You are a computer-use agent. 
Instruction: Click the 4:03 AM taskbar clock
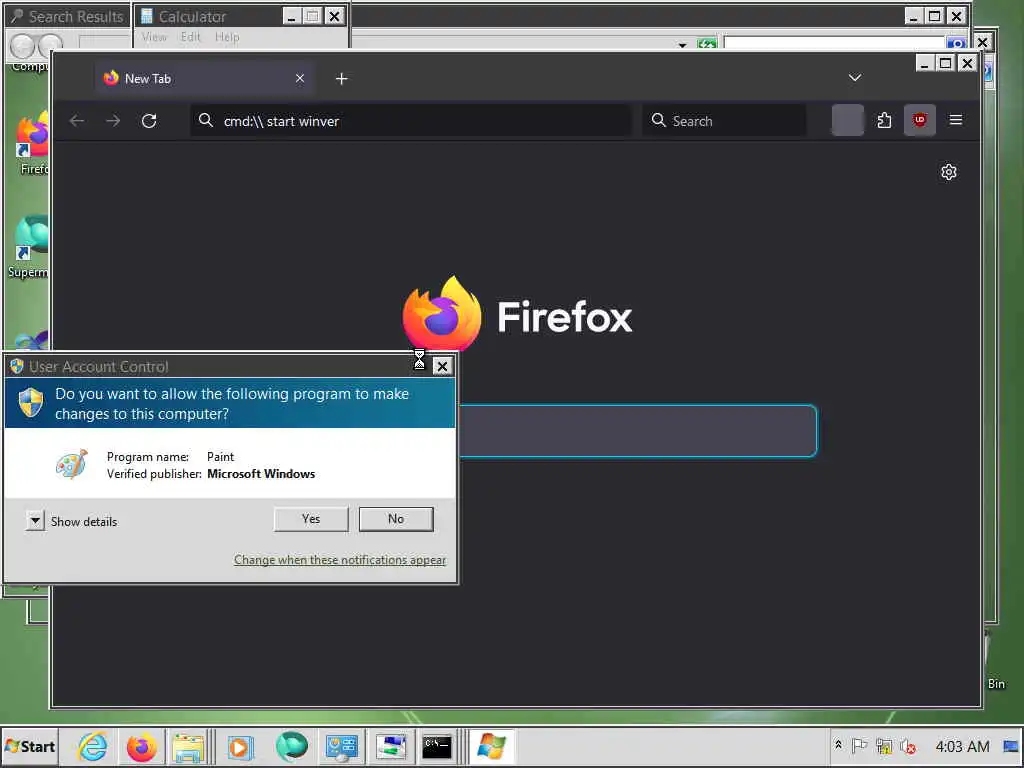pyautogui.click(x=962, y=746)
